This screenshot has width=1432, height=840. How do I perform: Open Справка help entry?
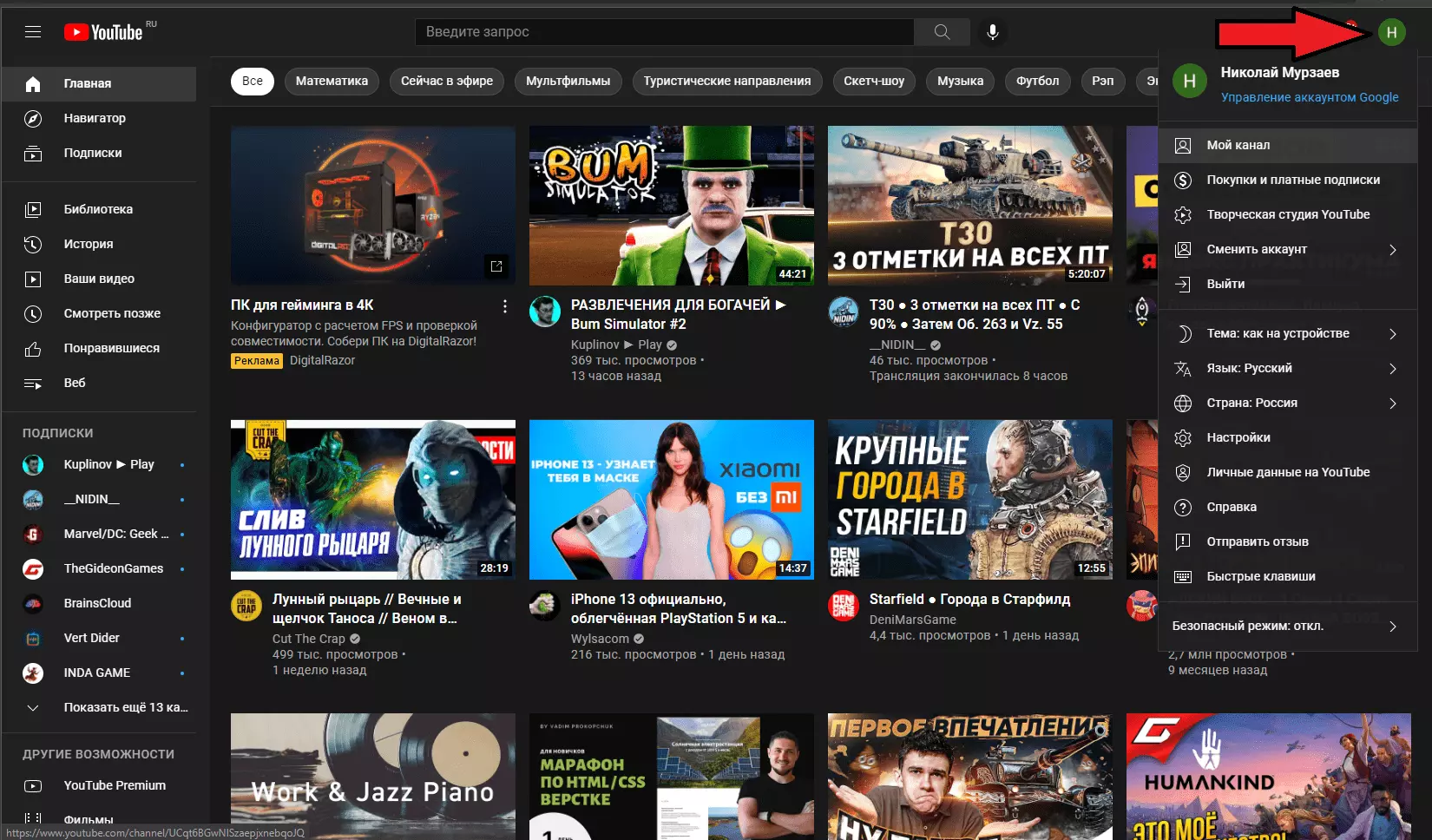pos(1288,507)
